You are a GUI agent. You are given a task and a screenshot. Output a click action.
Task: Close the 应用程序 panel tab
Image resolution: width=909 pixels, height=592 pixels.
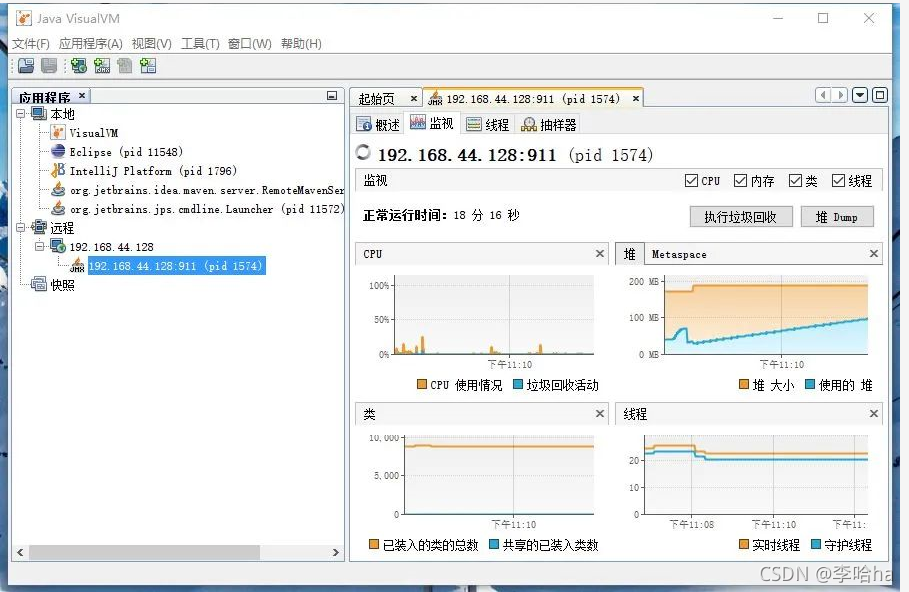[x=82, y=95]
